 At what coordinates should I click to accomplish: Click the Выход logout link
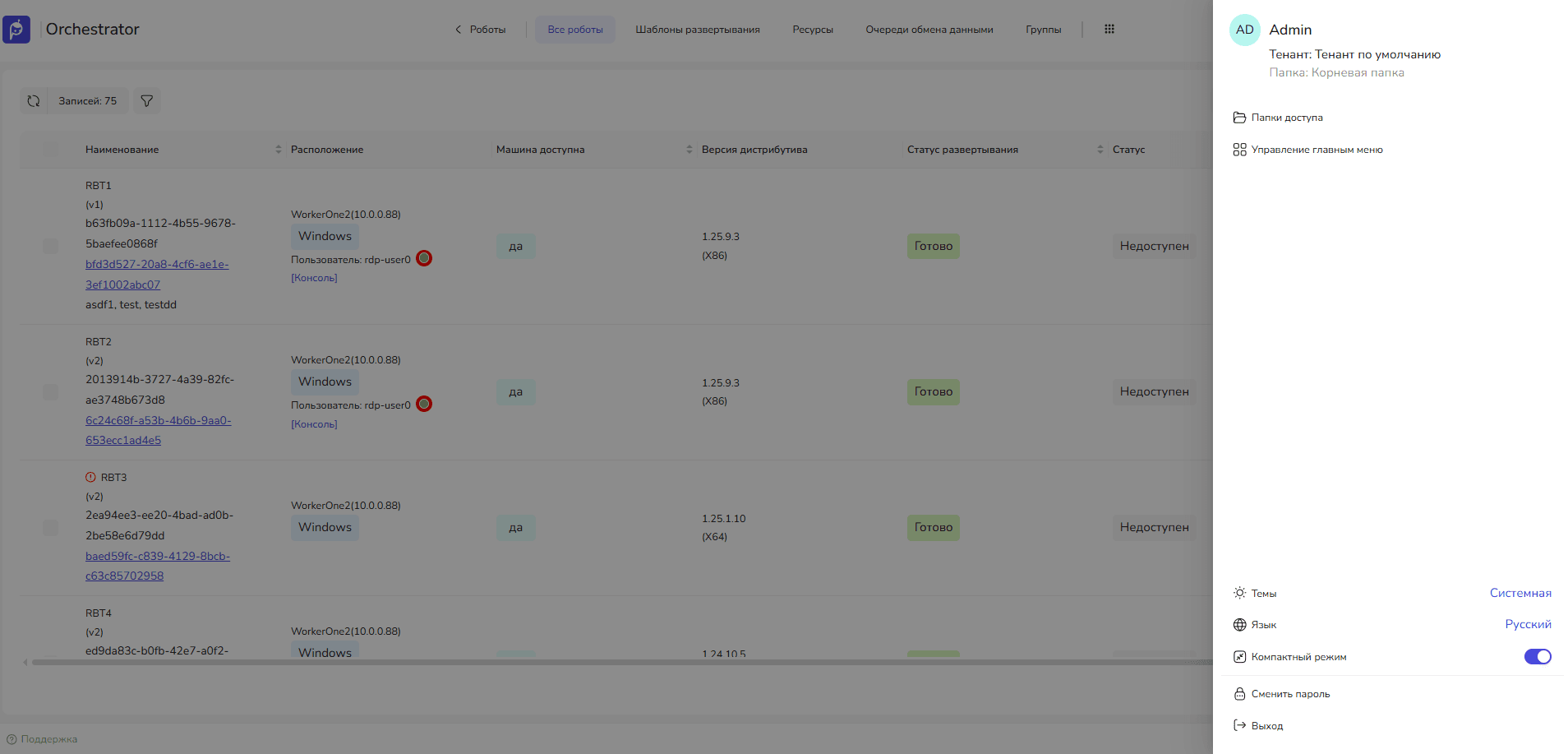pyautogui.click(x=1266, y=726)
